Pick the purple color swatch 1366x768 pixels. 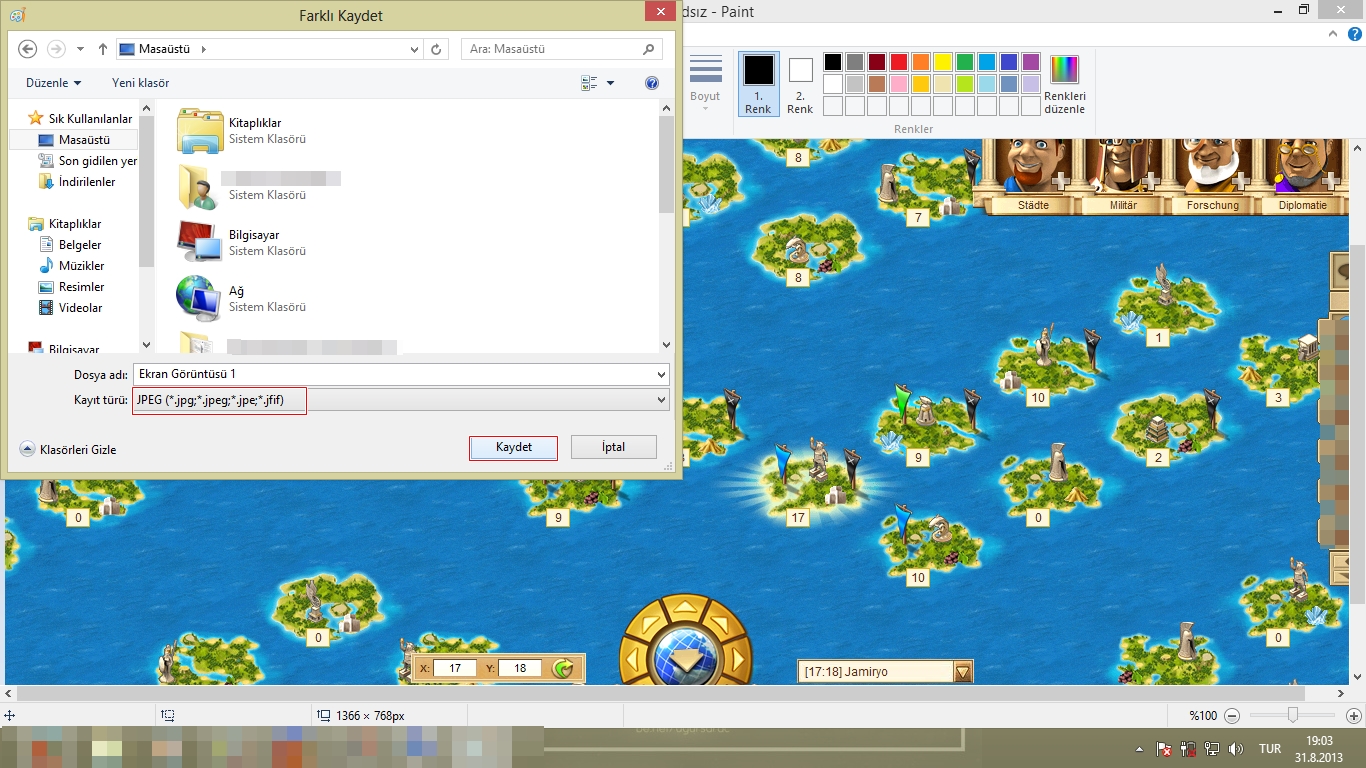click(1031, 62)
